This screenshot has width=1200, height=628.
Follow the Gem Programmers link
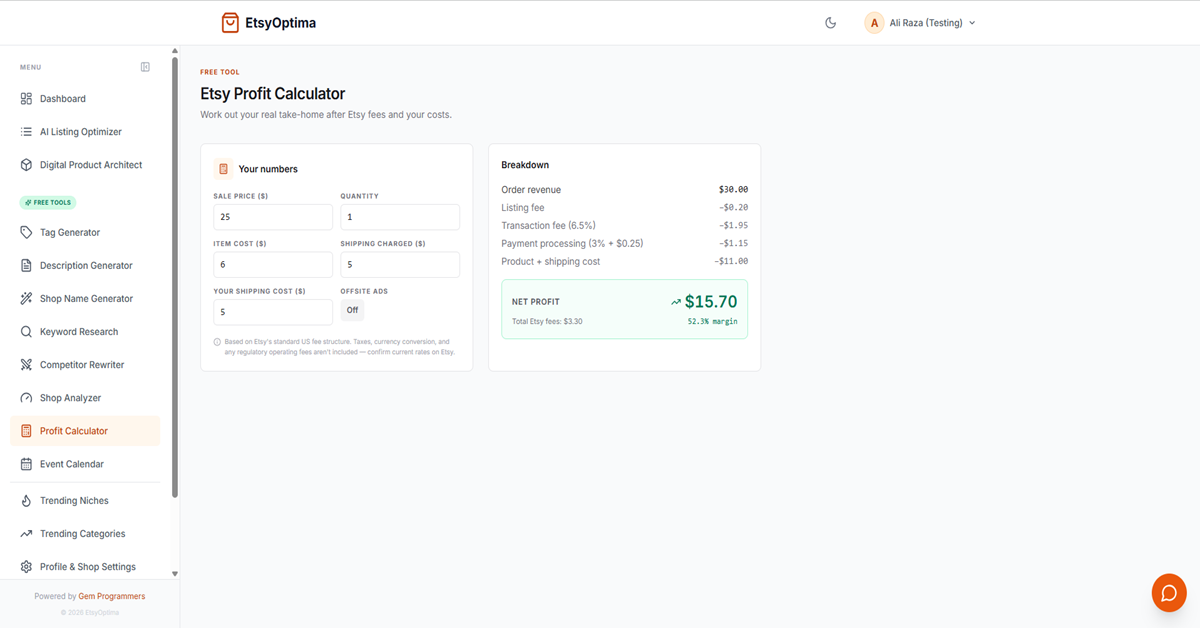click(119, 596)
